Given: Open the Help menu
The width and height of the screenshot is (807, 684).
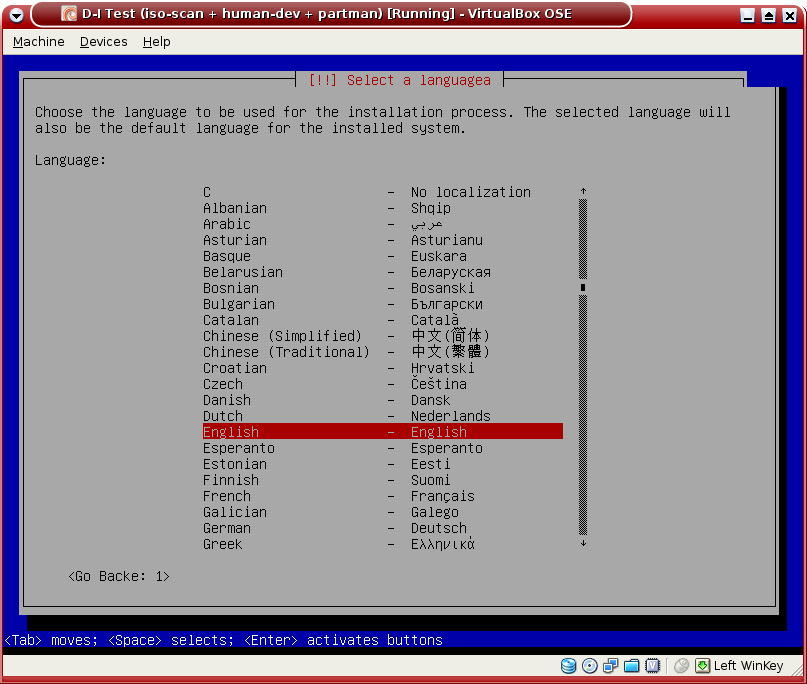Looking at the screenshot, I should coord(157,42).
